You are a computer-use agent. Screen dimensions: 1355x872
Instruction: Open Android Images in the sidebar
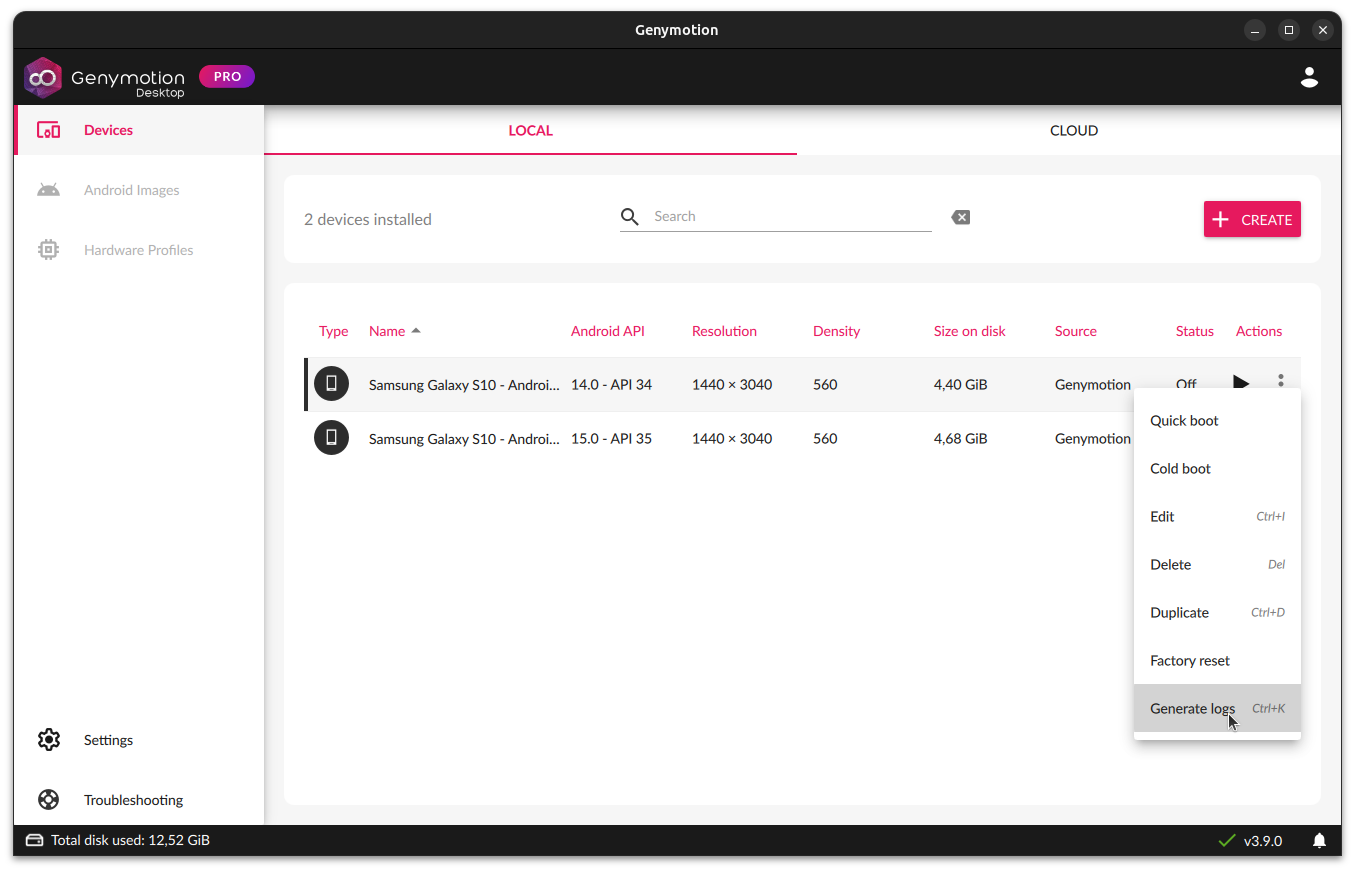[x=140, y=190]
